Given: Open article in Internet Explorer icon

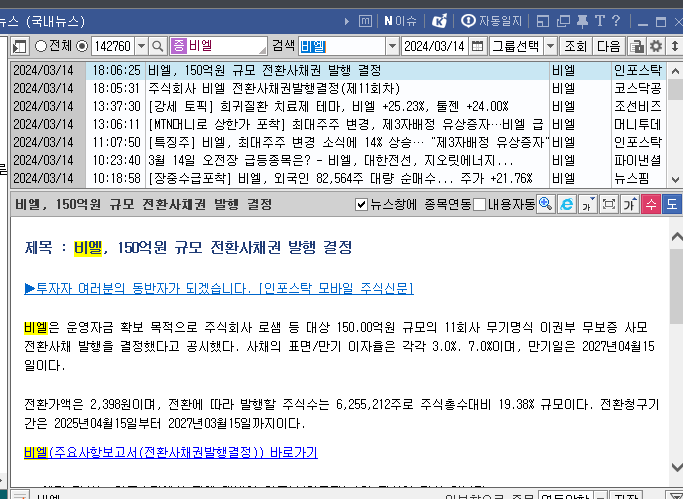Looking at the screenshot, I should pyautogui.click(x=566, y=204).
